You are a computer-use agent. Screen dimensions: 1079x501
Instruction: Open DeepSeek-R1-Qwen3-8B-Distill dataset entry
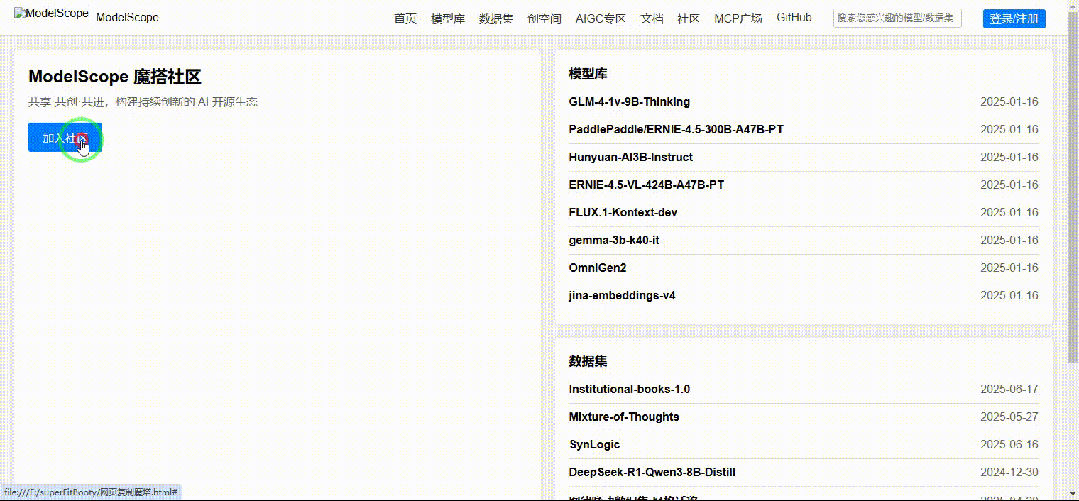pos(653,472)
